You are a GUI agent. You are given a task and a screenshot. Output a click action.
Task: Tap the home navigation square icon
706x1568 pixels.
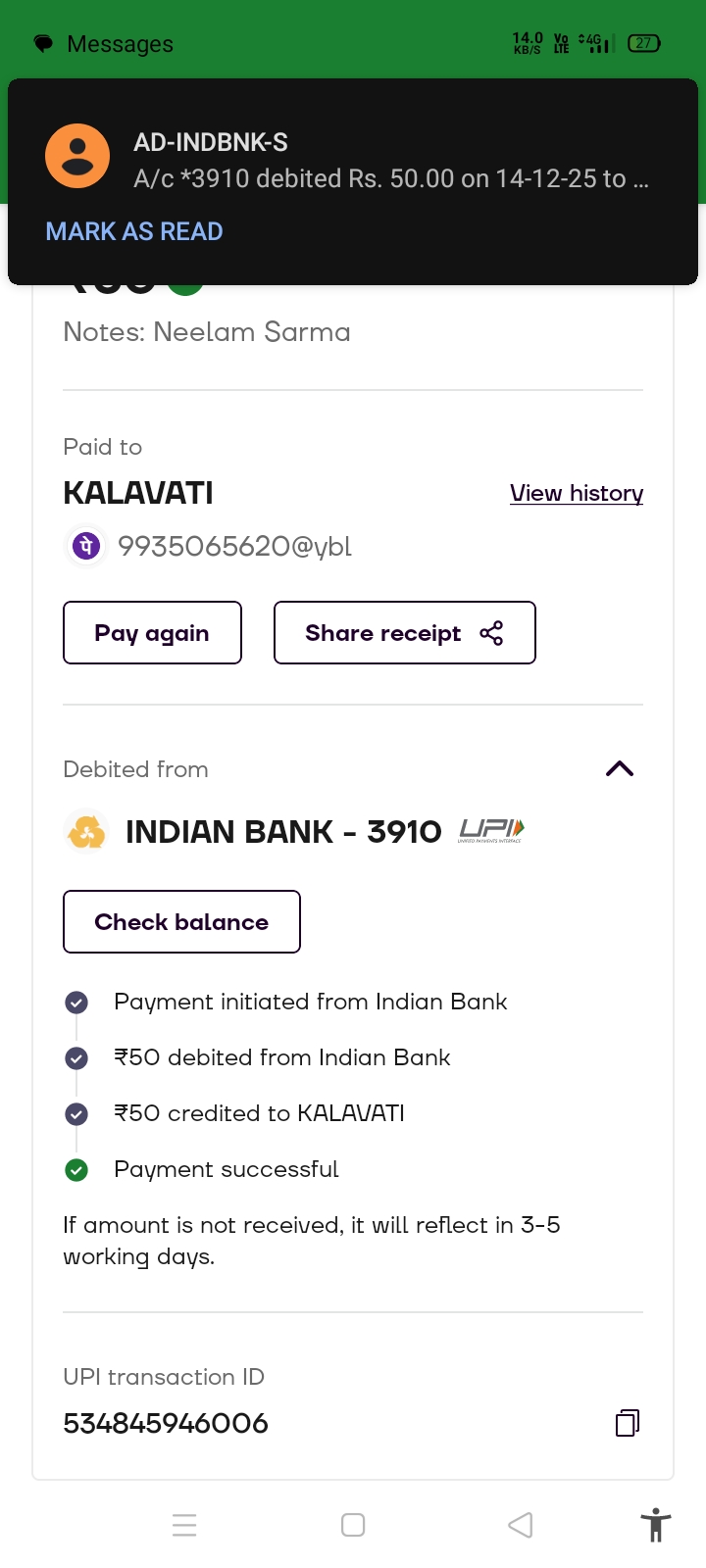click(353, 1525)
